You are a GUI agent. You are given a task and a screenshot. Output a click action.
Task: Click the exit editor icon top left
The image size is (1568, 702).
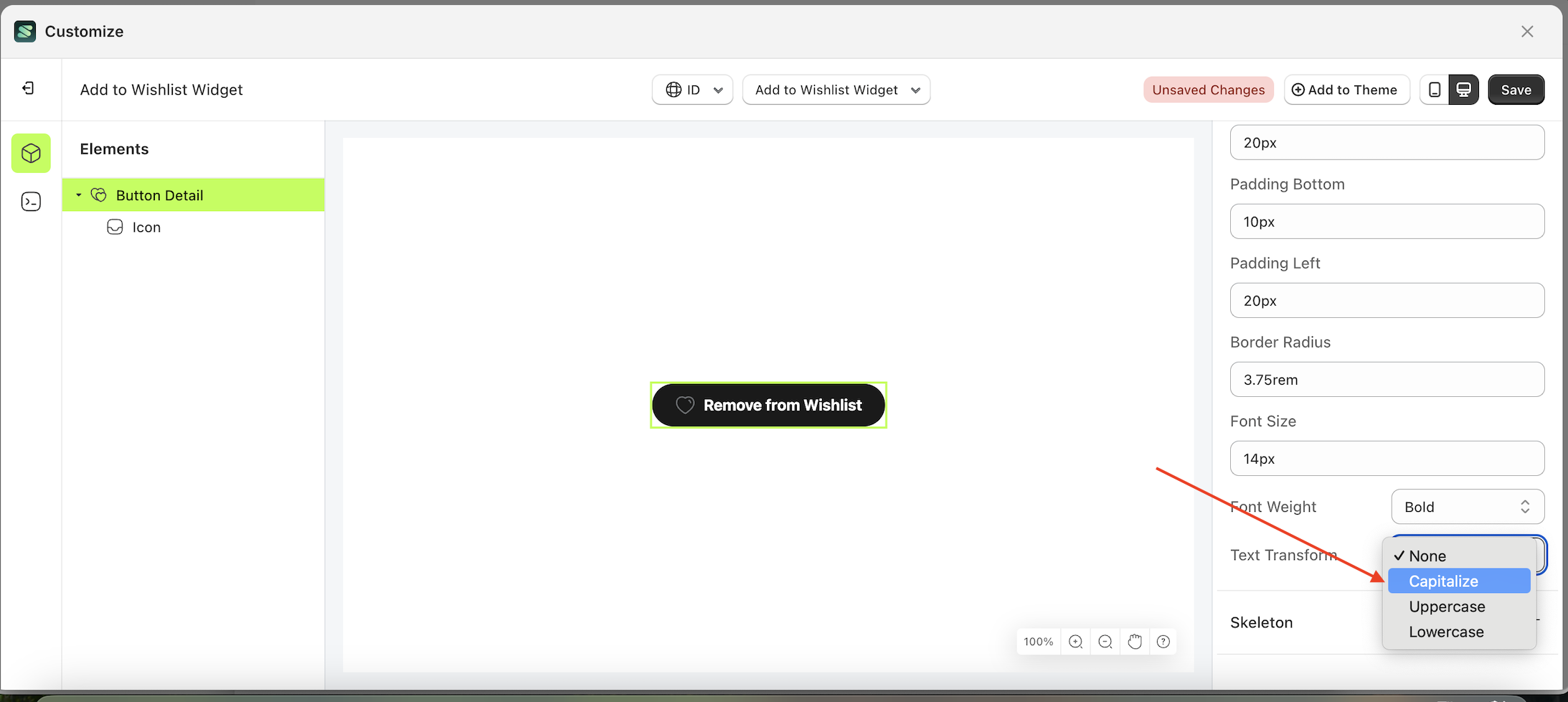29,88
